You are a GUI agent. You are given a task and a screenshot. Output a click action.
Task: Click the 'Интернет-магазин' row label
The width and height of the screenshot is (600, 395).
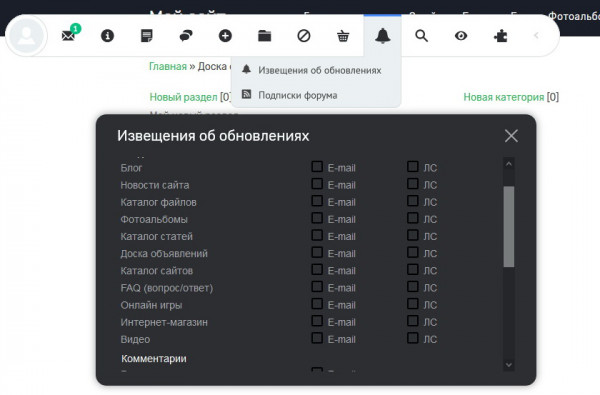pyautogui.click(x=164, y=322)
